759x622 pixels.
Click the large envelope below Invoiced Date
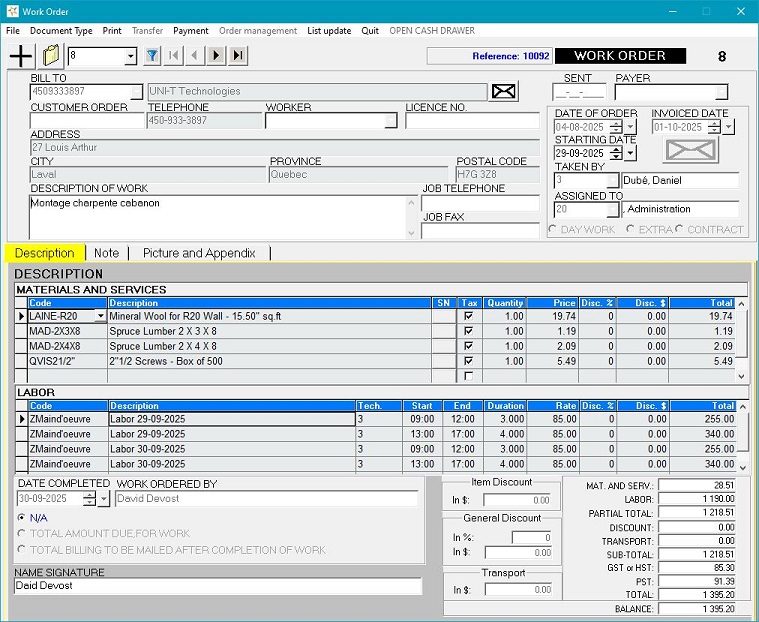click(690, 150)
